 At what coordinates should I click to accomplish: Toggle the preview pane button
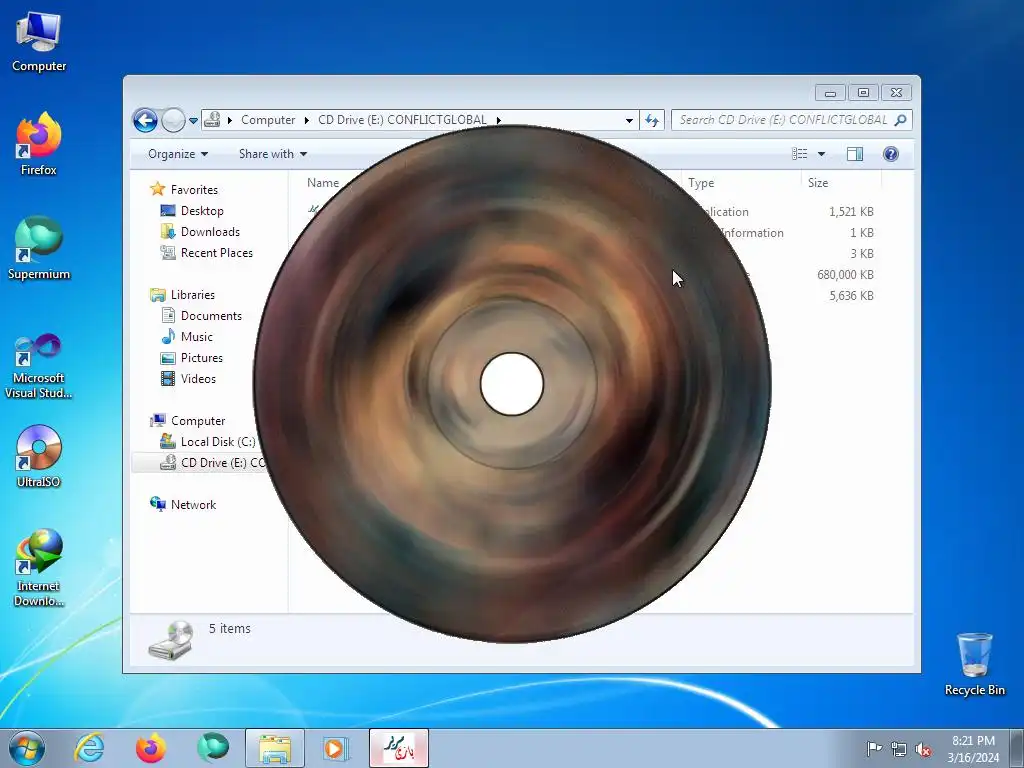point(854,154)
